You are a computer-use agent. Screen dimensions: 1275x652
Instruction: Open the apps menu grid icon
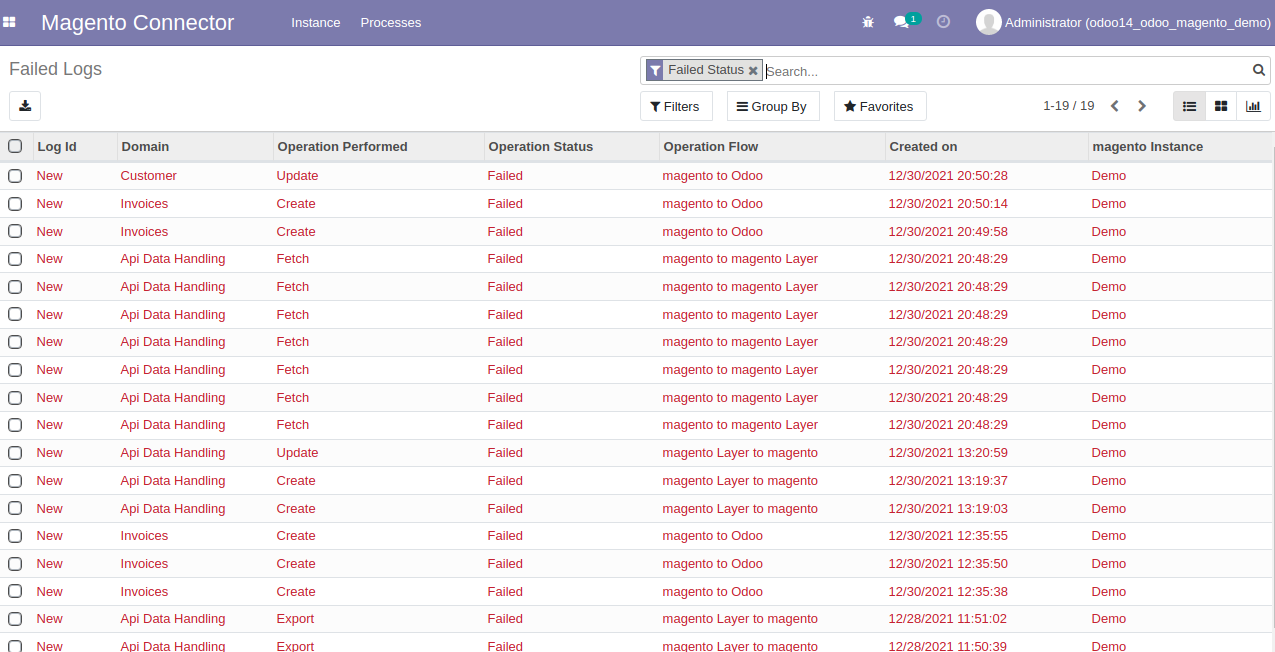(10, 21)
